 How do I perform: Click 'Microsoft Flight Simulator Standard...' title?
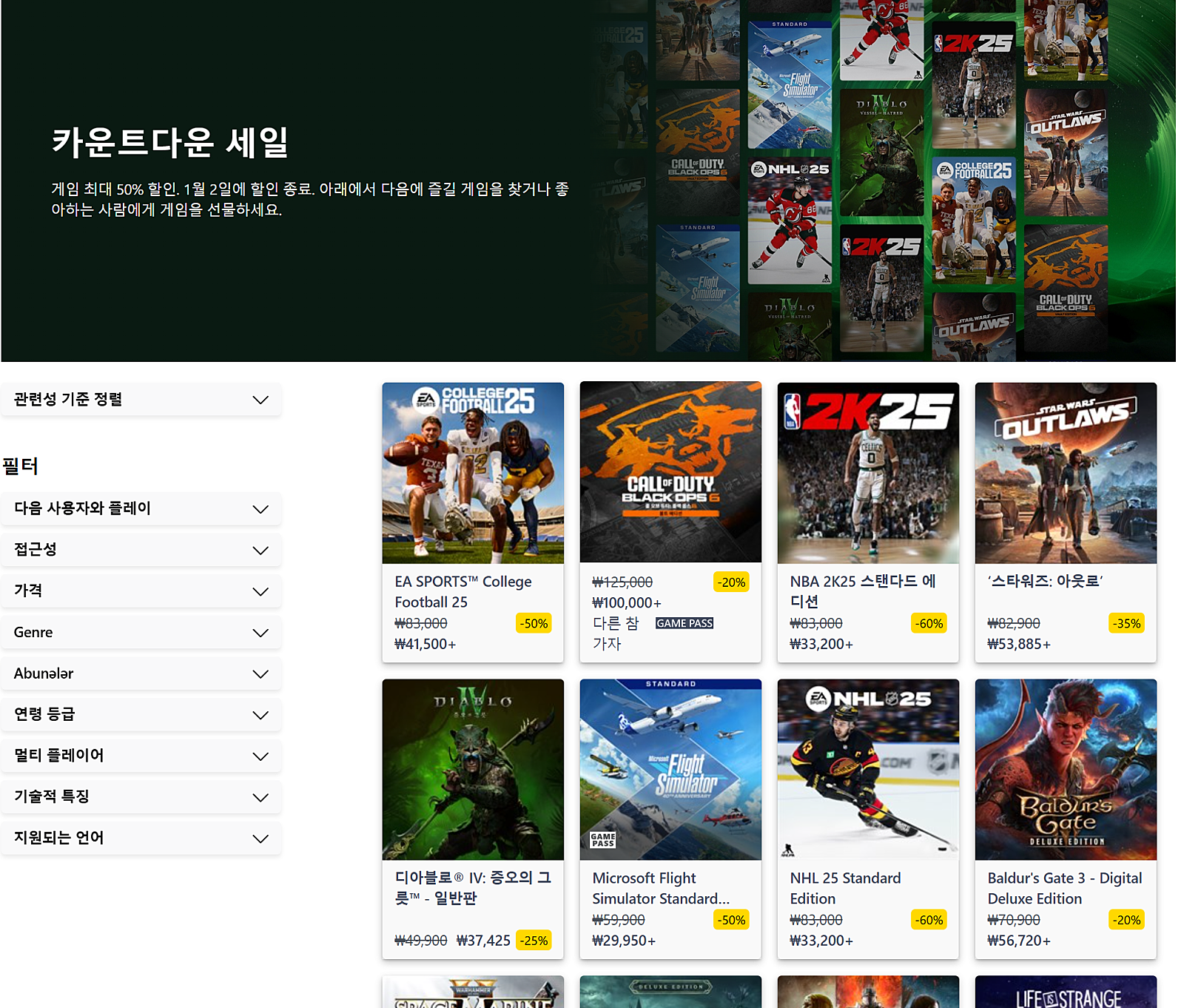coord(661,888)
